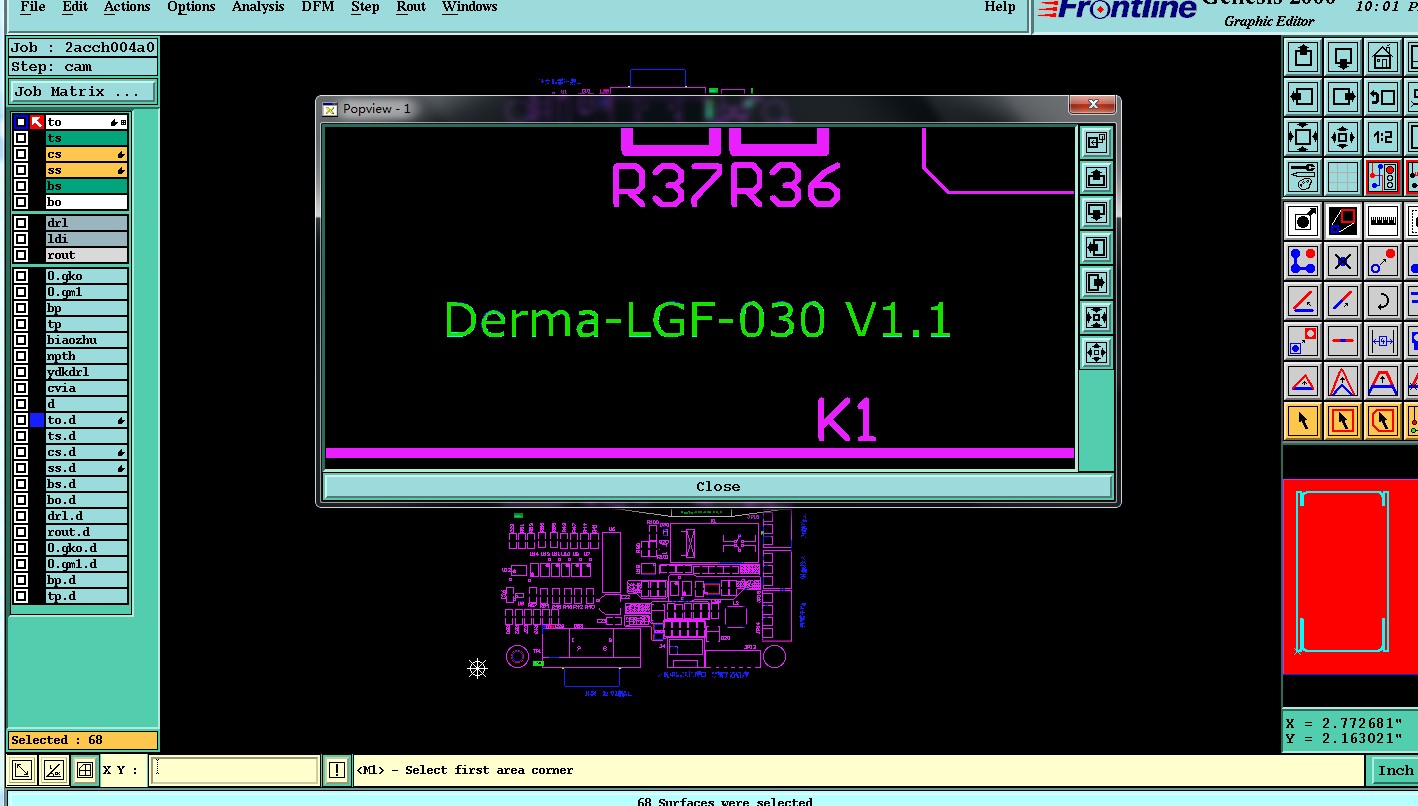Open the Job Matrix button
Image resolution: width=1418 pixels, height=806 pixels.
83,92
